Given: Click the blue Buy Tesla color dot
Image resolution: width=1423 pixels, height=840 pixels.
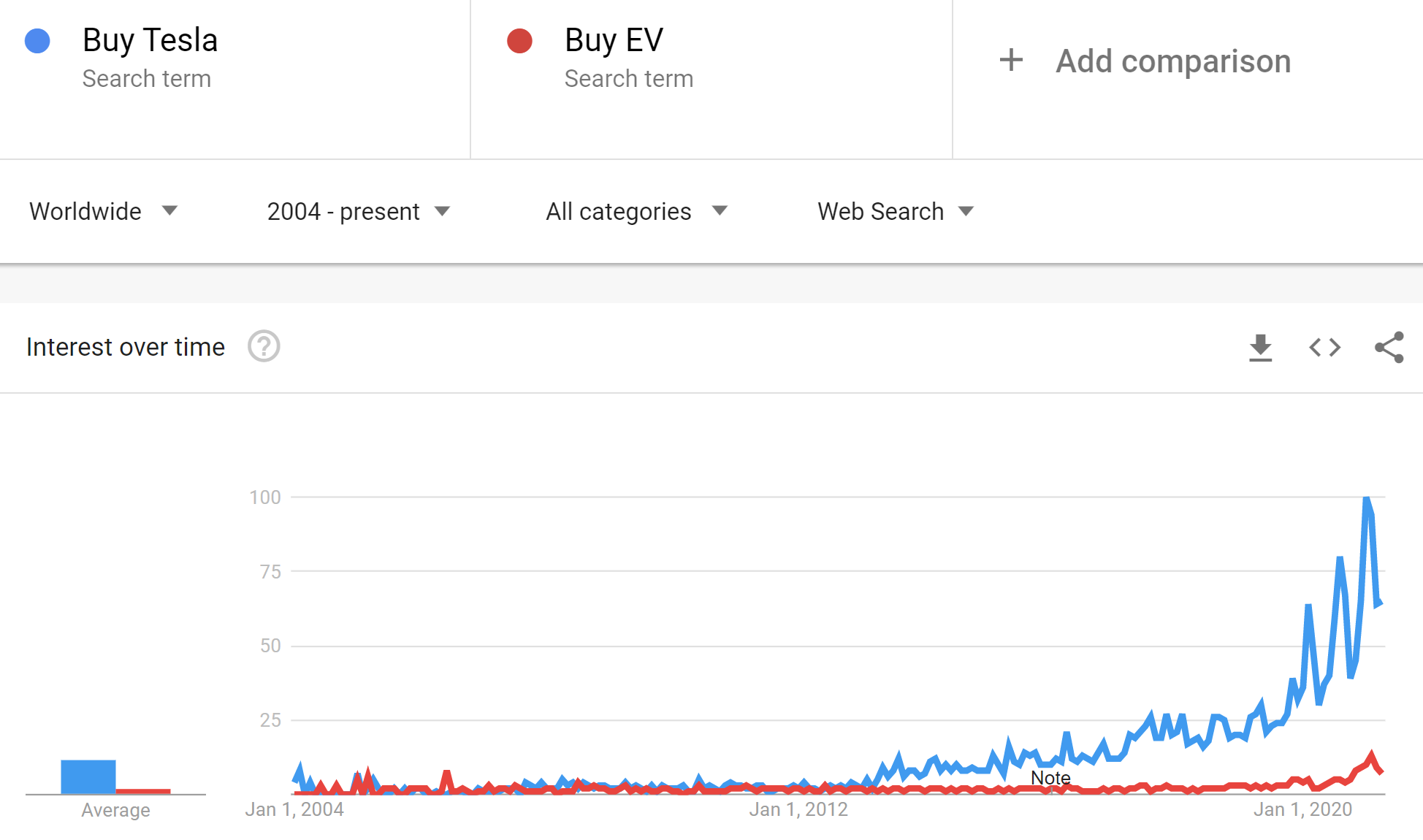Looking at the screenshot, I should coord(37,41).
